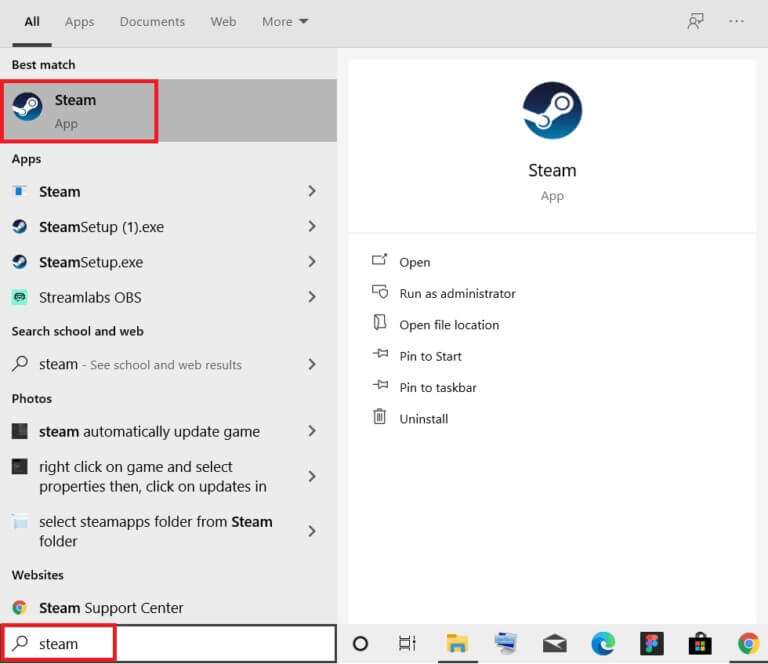Click the Open file location icon
The height and width of the screenshot is (664, 768).
(380, 323)
